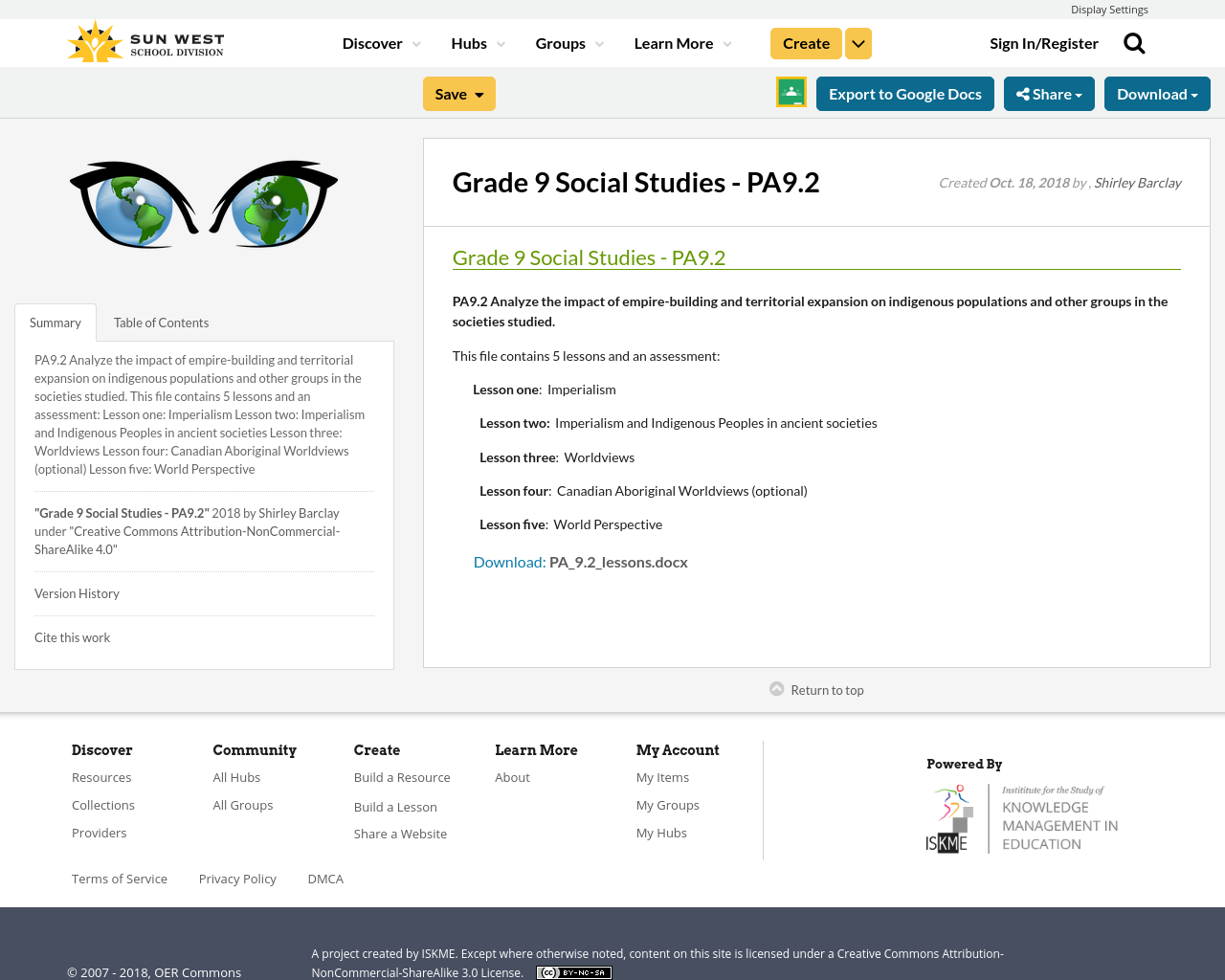Switch to the Table of Contents tab
1225x980 pixels.
[161, 322]
